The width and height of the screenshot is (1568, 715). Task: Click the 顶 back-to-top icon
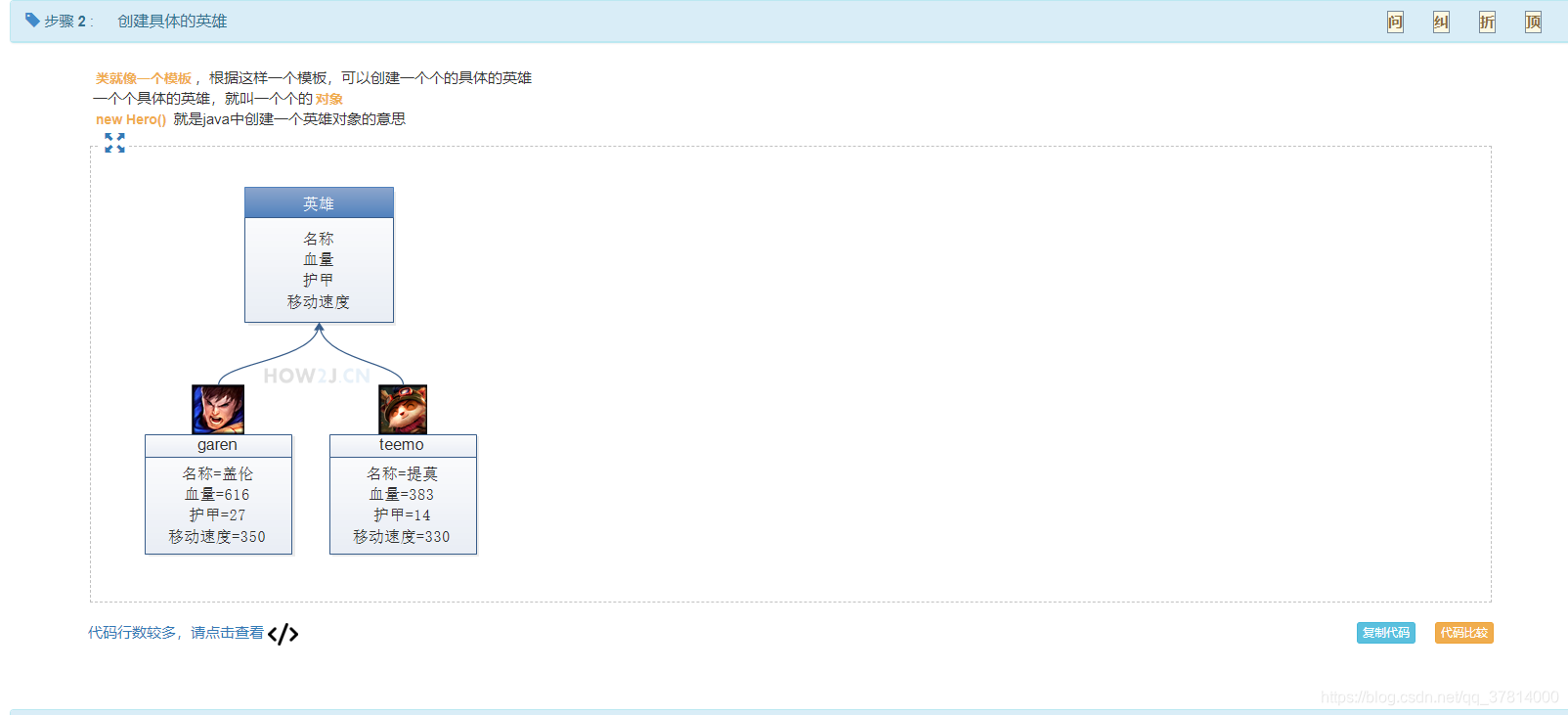coord(1533,22)
